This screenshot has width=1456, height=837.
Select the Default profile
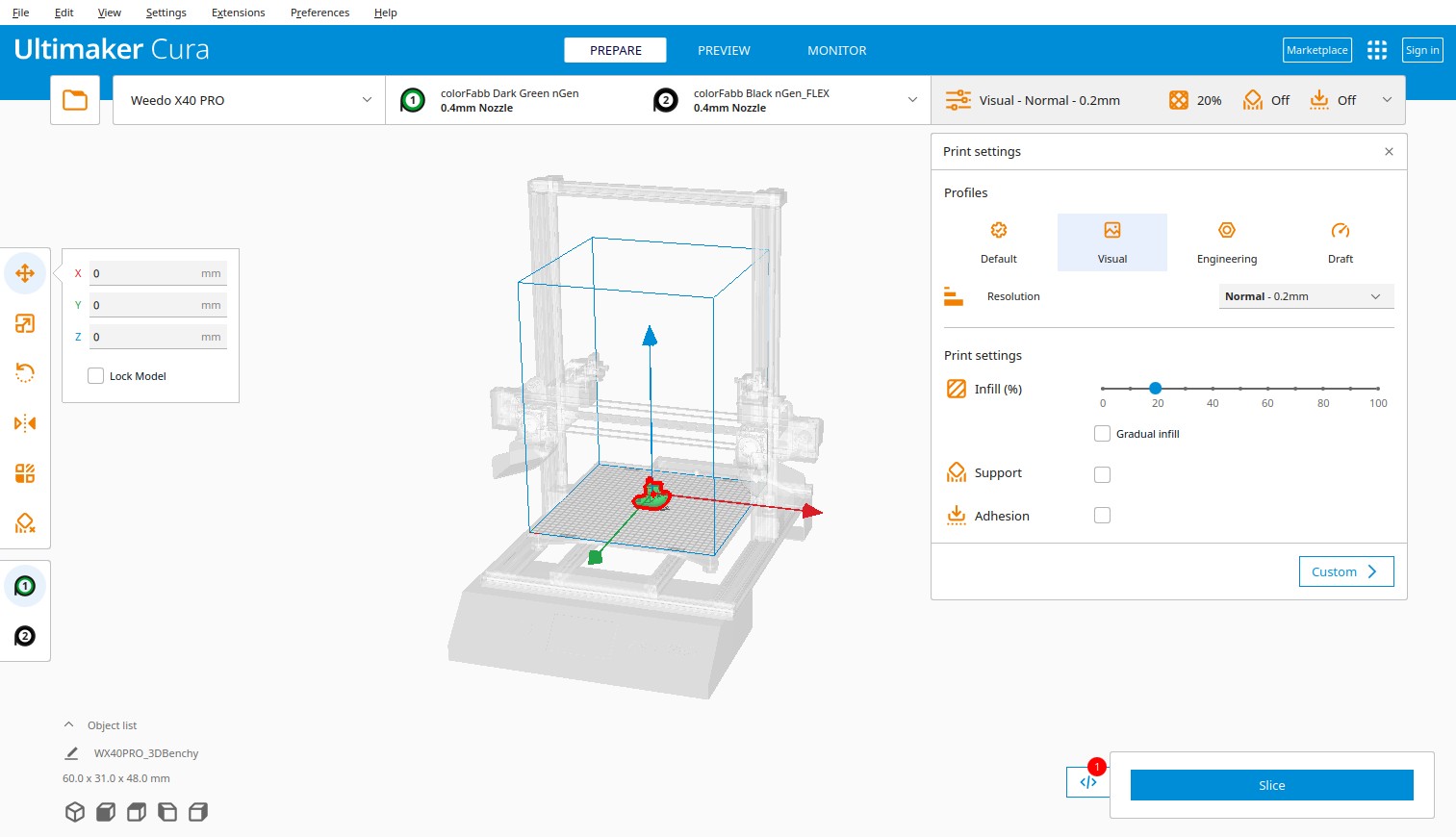(999, 242)
